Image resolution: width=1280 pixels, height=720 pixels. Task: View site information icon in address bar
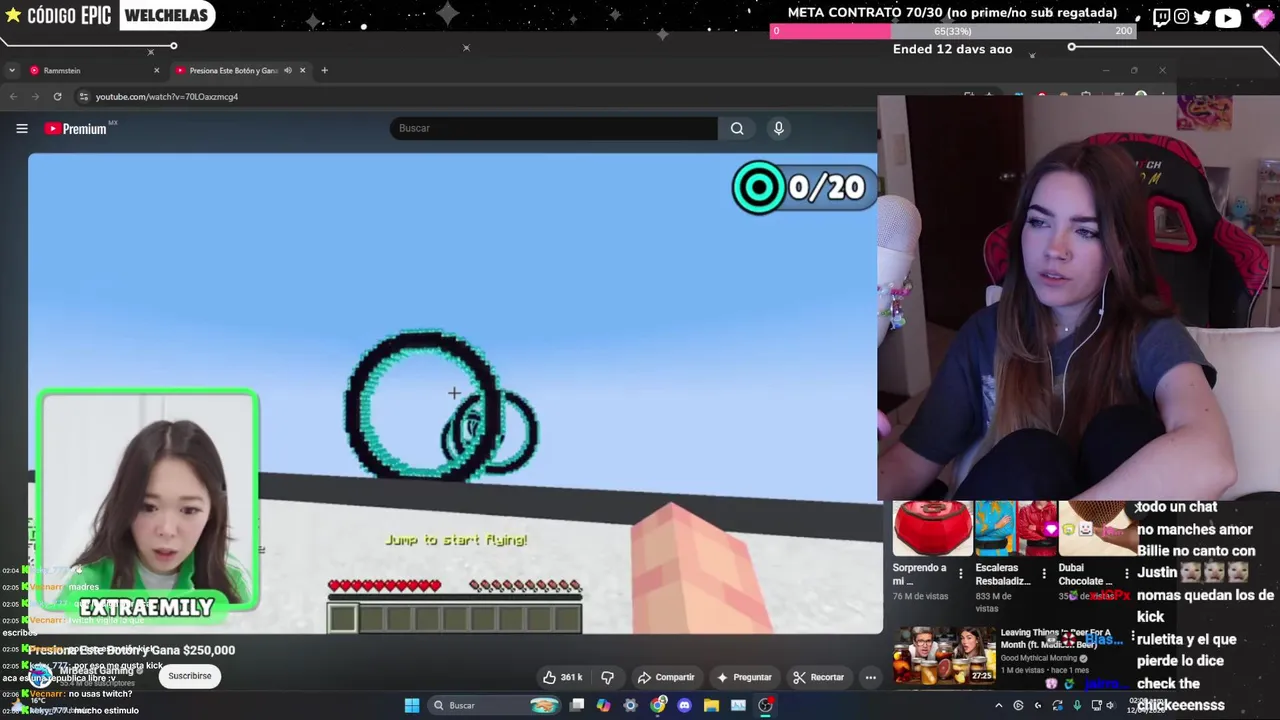tap(84, 97)
